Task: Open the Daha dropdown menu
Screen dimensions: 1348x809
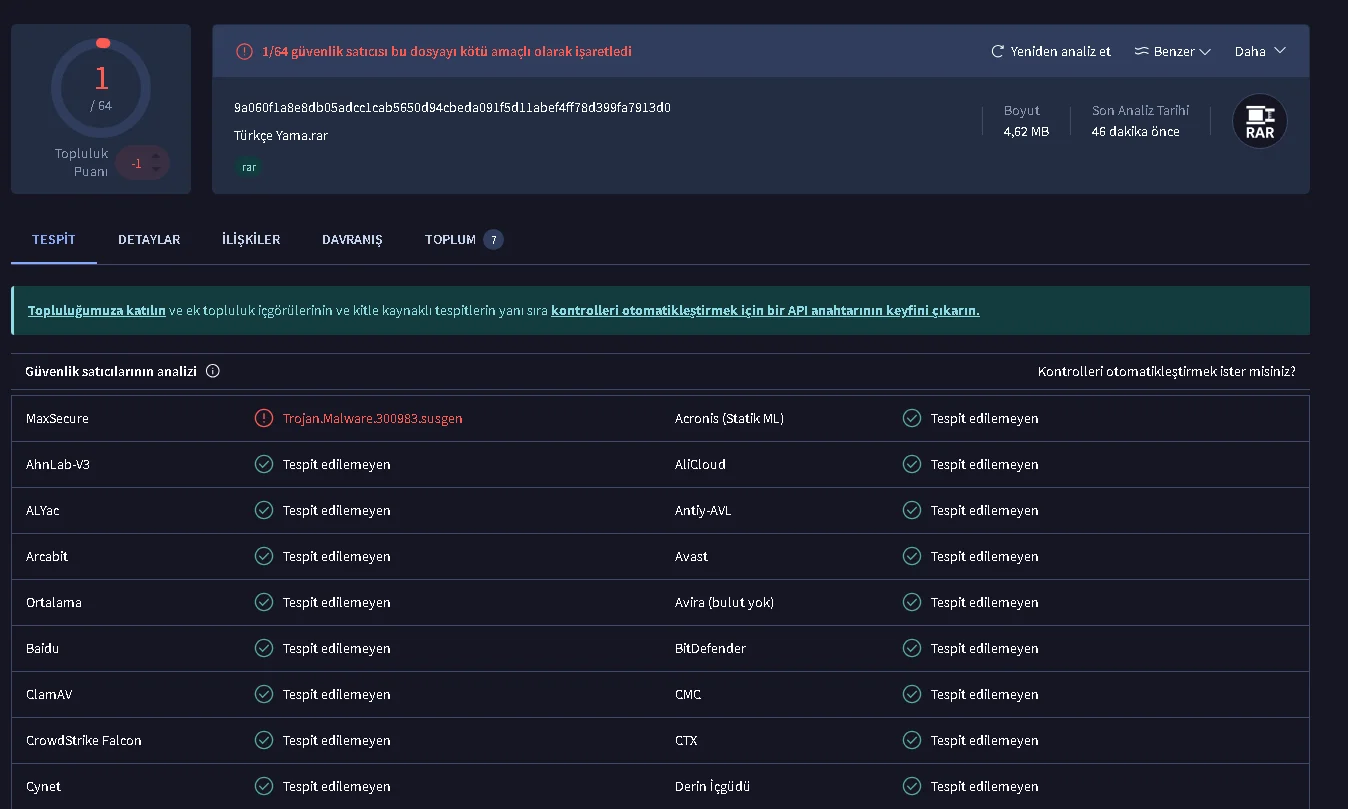Action: [1259, 51]
